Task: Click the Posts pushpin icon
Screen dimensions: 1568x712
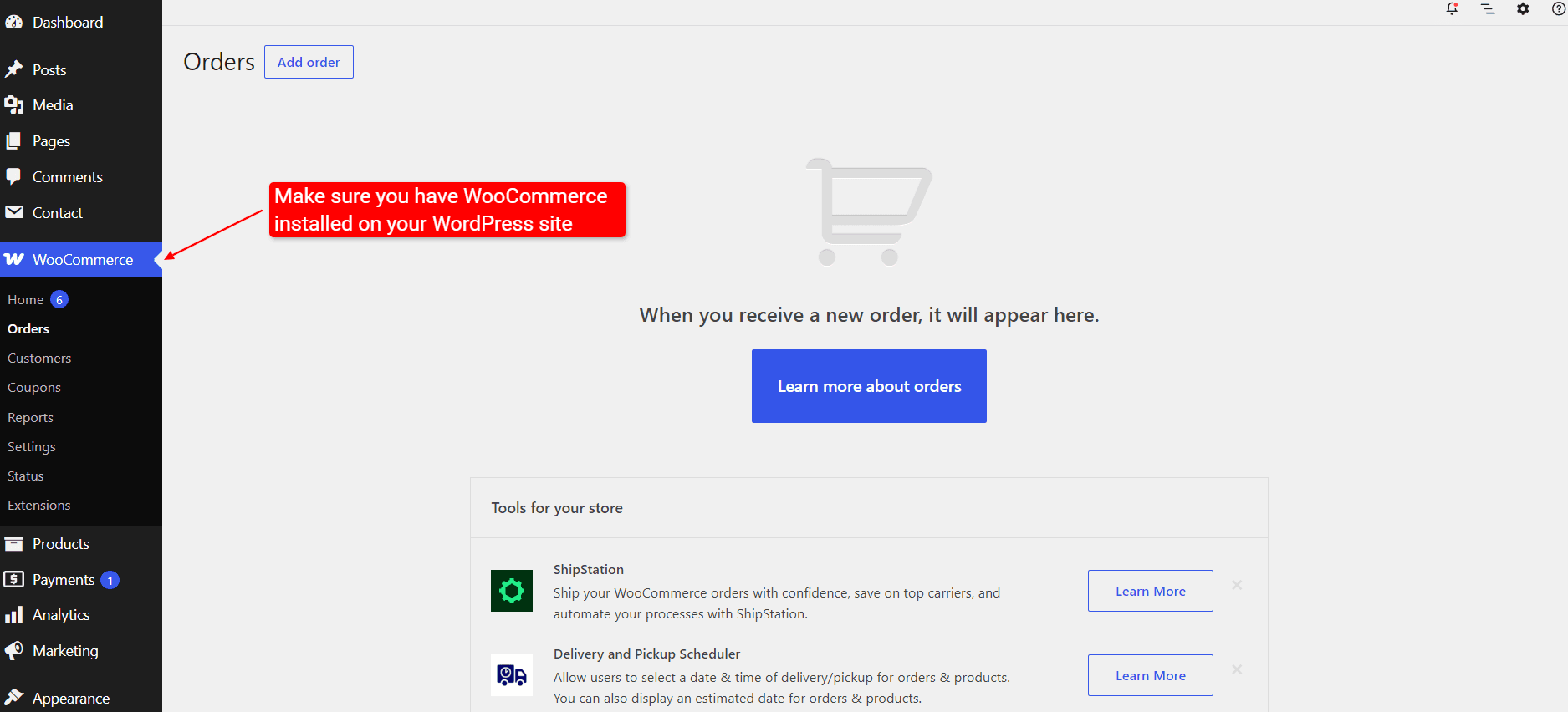Action: 13,69
